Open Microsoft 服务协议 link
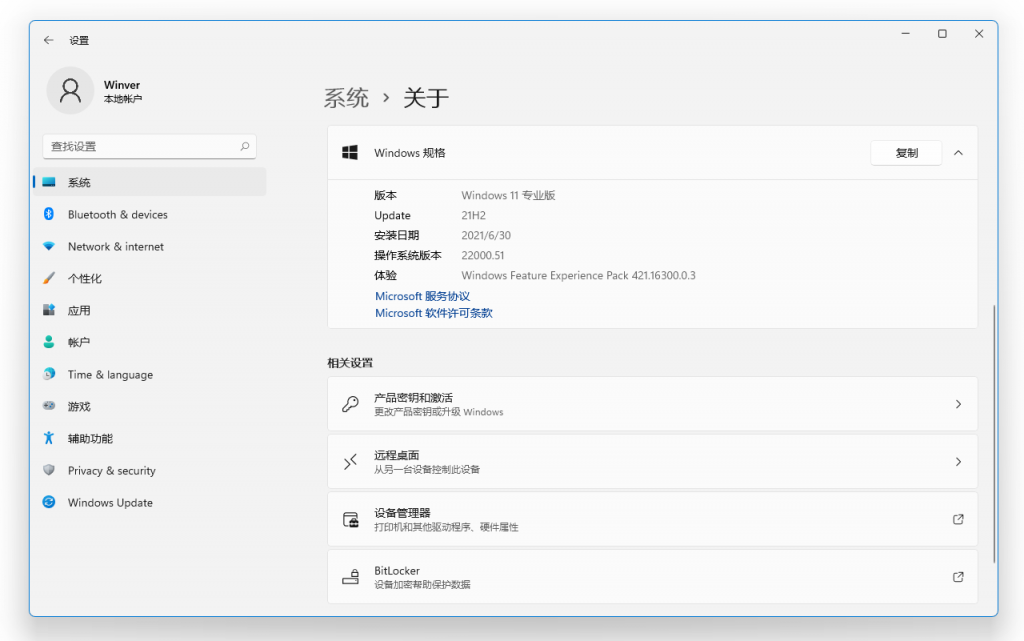1024x641 pixels. 423,296
